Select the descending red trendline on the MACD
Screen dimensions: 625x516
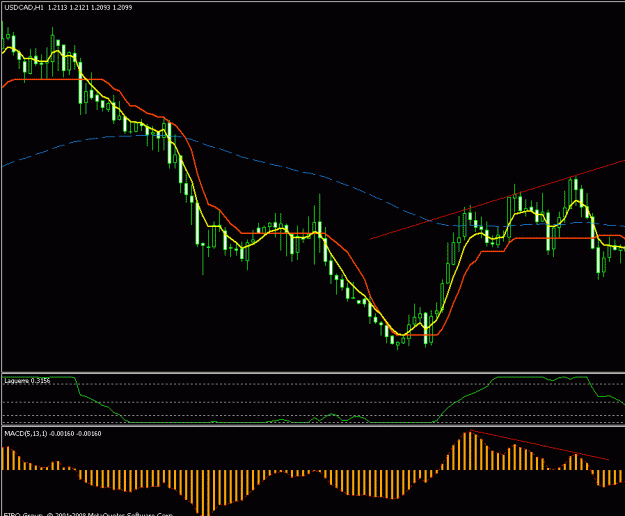[539, 445]
